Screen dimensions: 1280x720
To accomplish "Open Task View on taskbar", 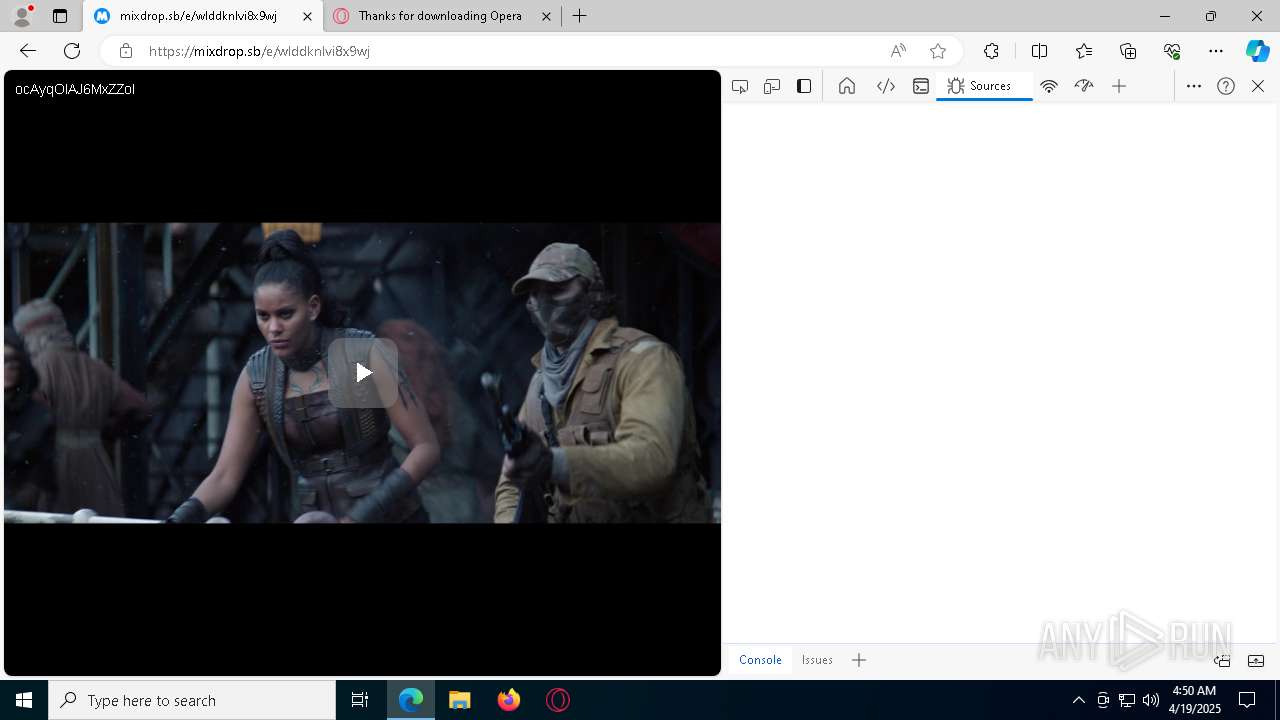I will [x=360, y=700].
